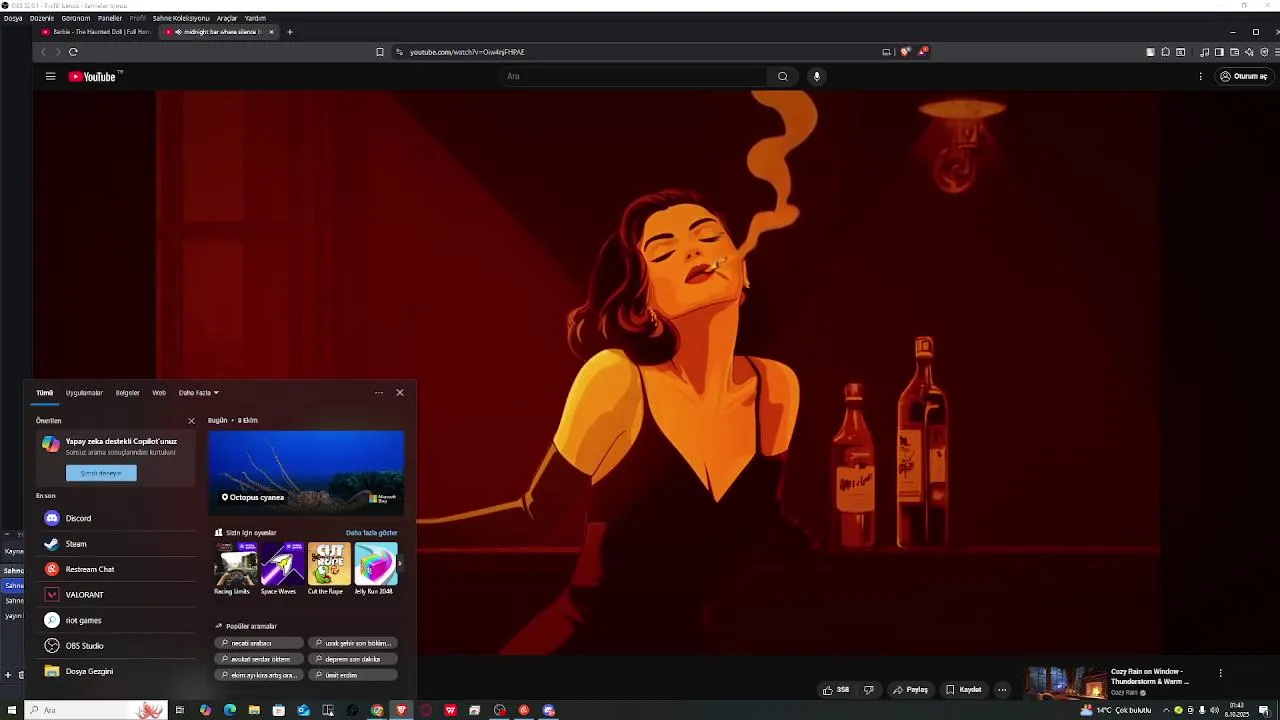Click the YouTube logo
This screenshot has width=1280, height=720.
pyautogui.click(x=95, y=76)
